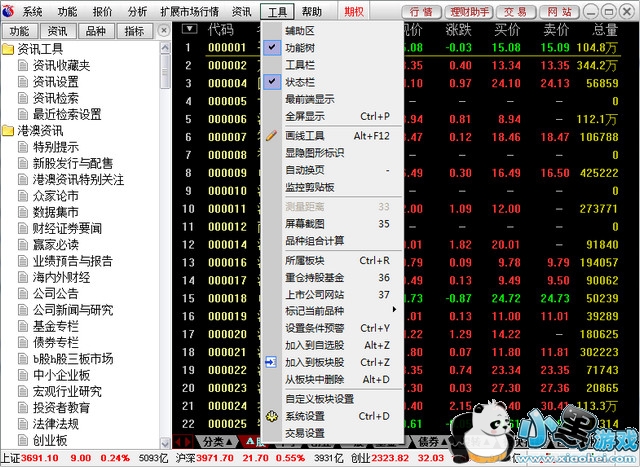Click document icon beside 特别提示
The image size is (640, 467).
tap(23, 147)
